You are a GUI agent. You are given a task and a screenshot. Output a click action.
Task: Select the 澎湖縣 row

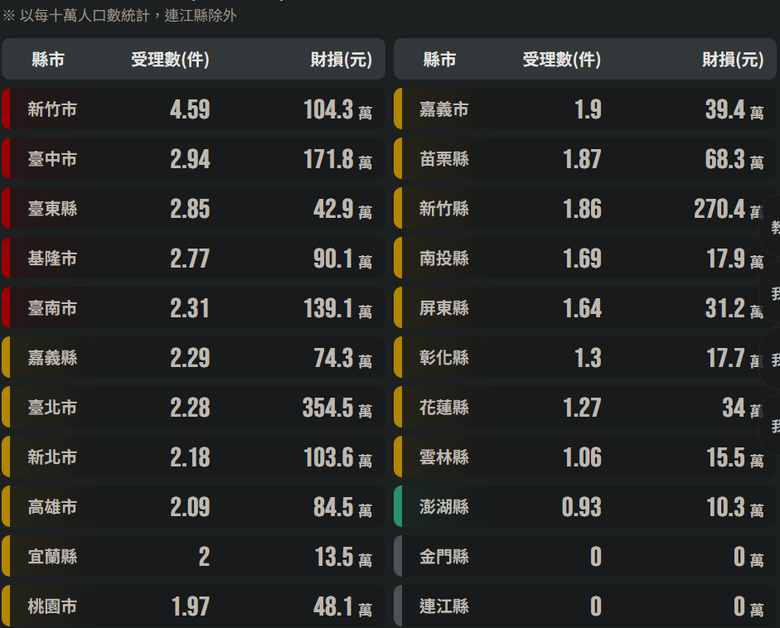click(x=585, y=507)
